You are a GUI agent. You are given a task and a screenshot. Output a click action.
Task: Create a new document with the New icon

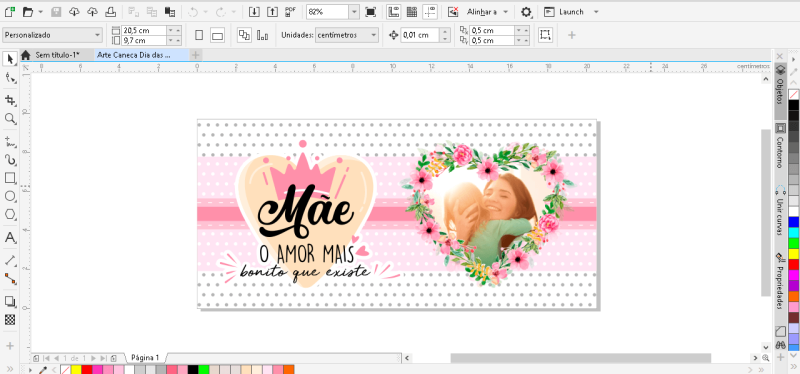pos(10,11)
